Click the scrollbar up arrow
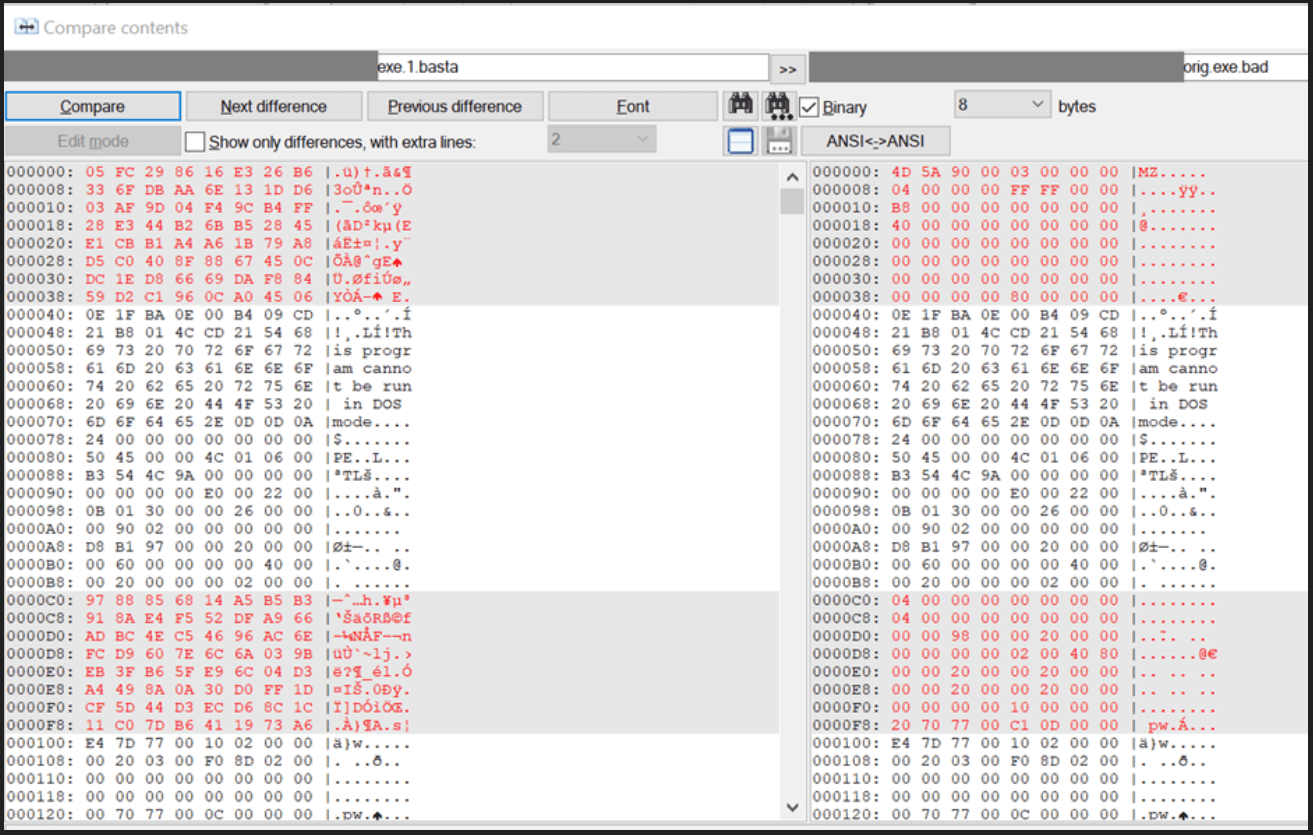Screen dimensions: 1313x835 coord(793,177)
